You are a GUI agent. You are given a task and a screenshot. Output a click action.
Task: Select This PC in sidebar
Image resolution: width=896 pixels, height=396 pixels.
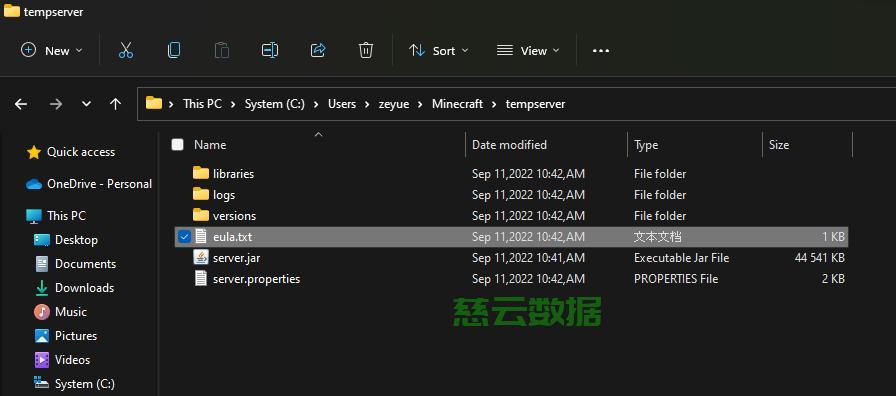pos(56,216)
